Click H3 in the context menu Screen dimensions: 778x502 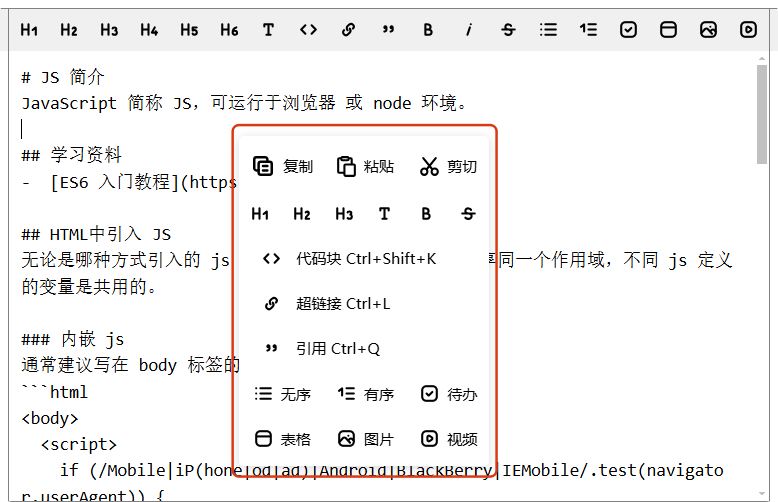coord(344,214)
